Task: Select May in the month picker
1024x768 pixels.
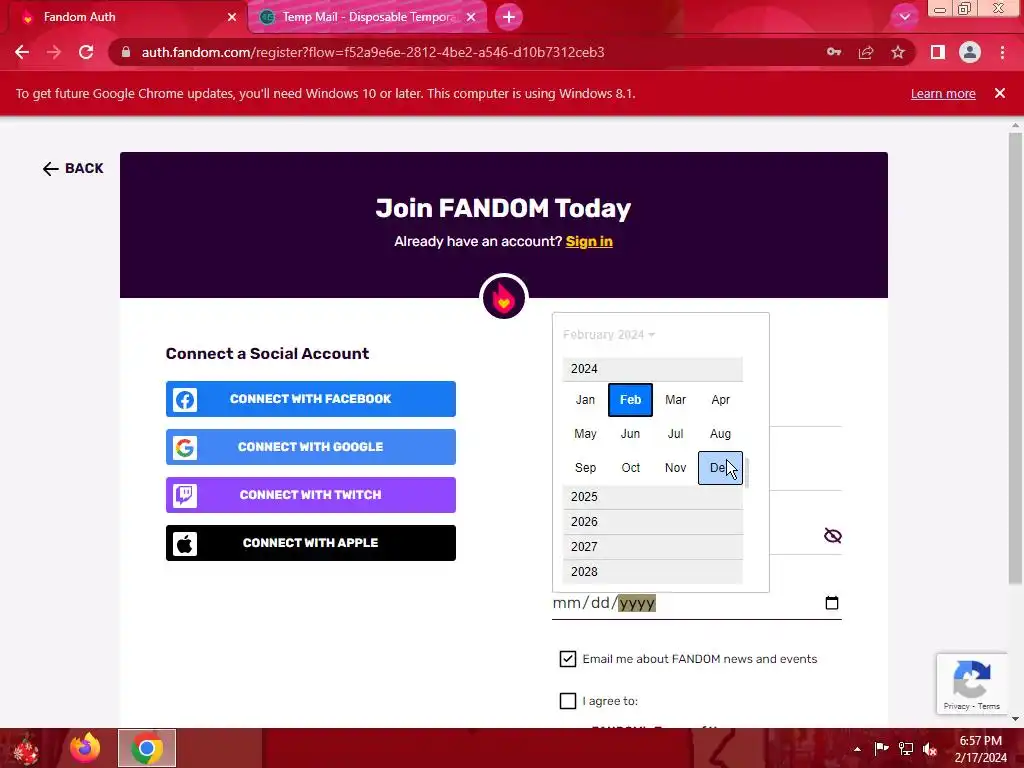Action: click(585, 434)
